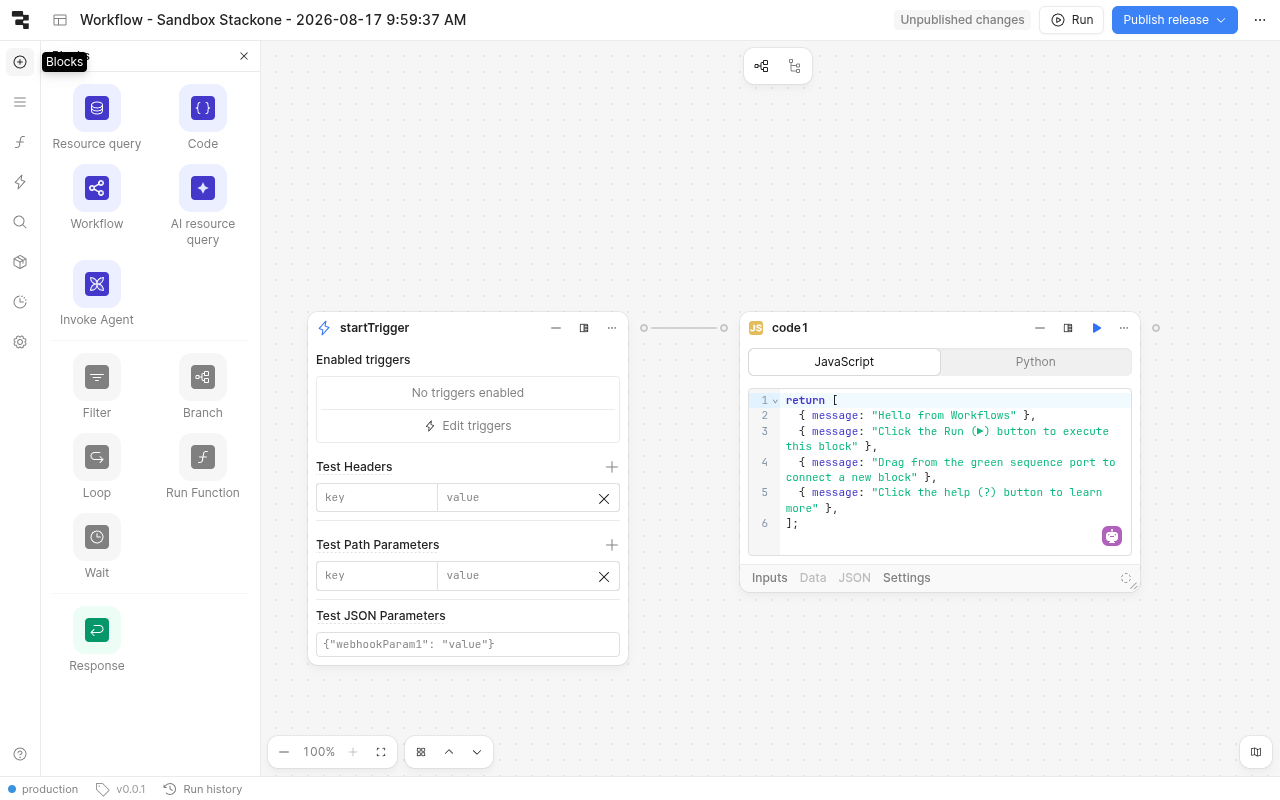Switch to tree layout icon
This screenshot has width=1280, height=800.
point(795,66)
